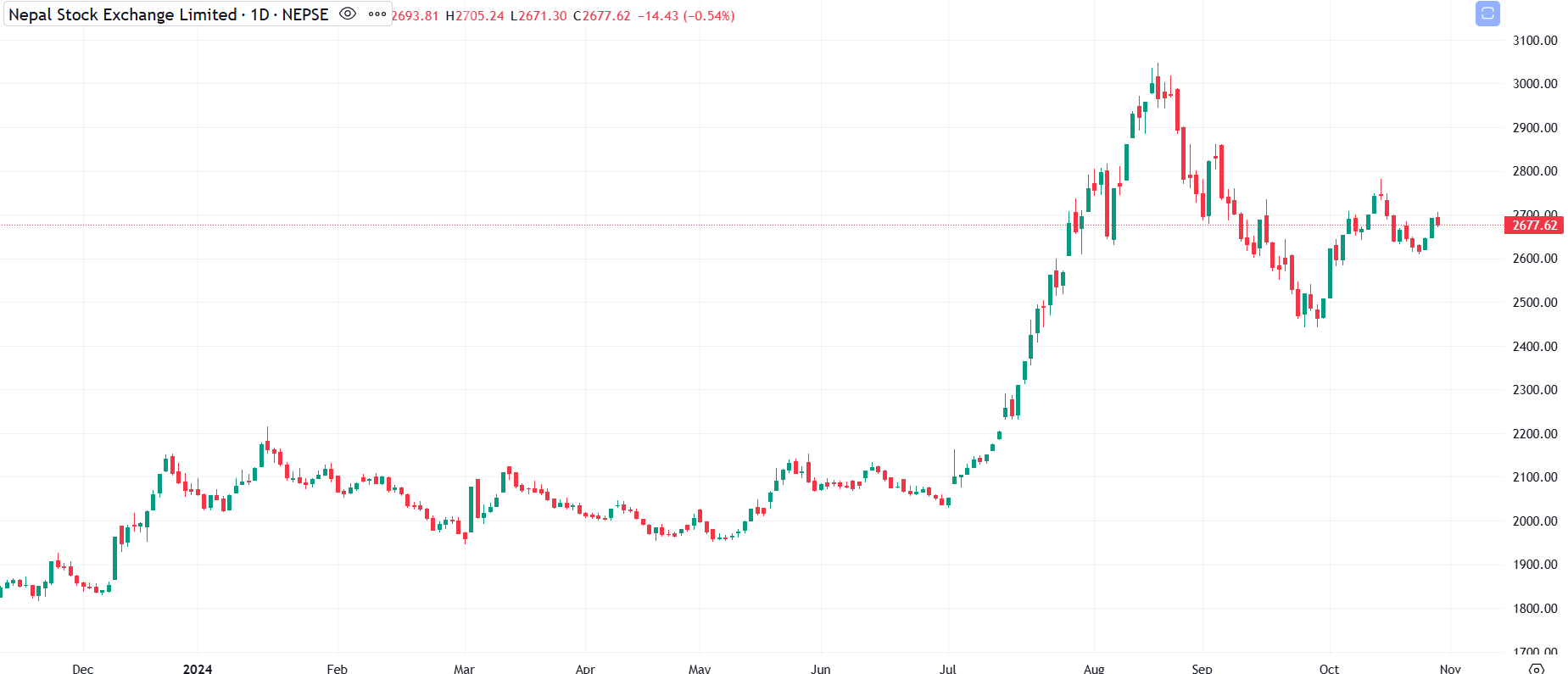Click the Aug label on time axis

coord(1094,669)
